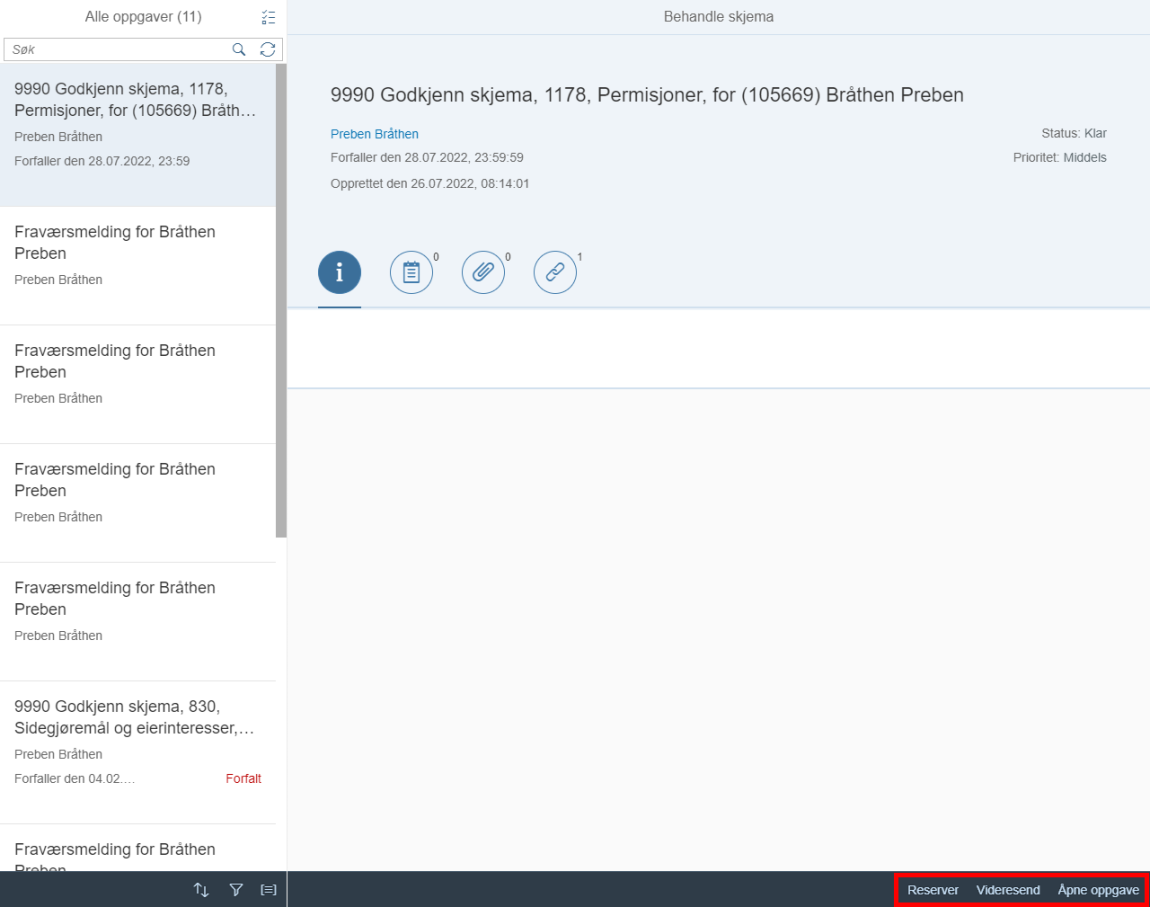
Task: Refresh the task list
Action: point(268,49)
